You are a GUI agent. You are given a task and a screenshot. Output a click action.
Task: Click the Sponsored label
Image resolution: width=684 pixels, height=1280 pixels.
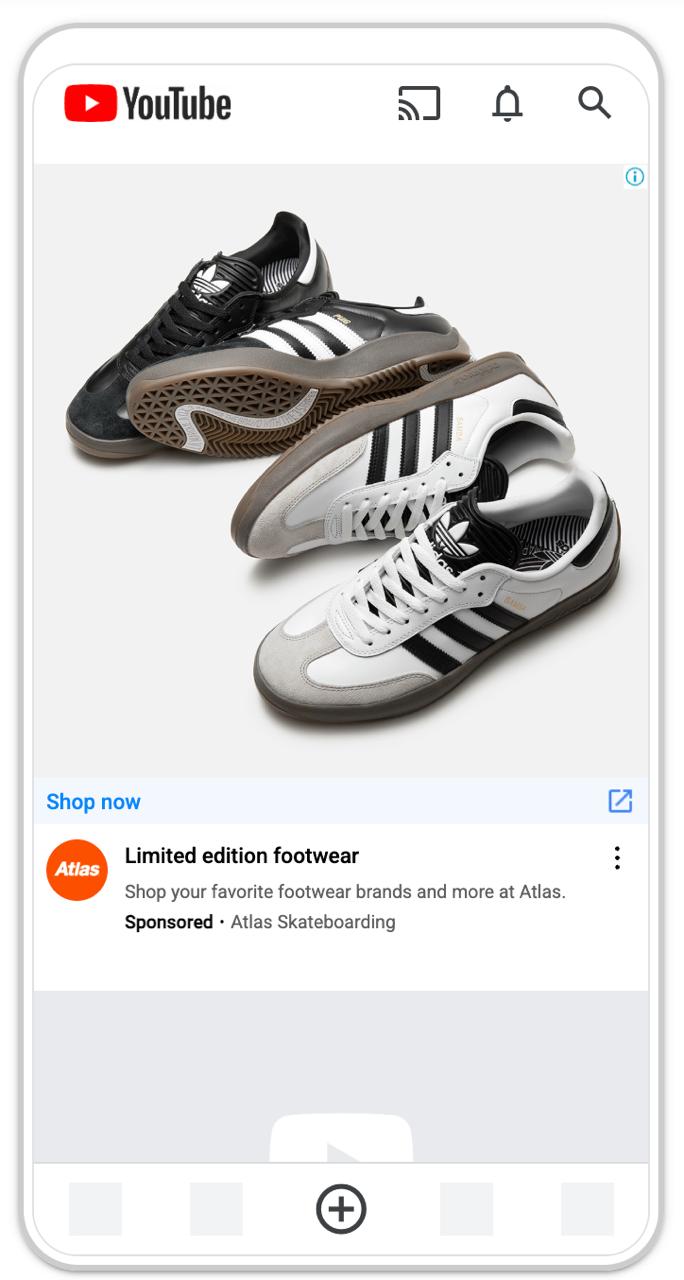tap(169, 922)
